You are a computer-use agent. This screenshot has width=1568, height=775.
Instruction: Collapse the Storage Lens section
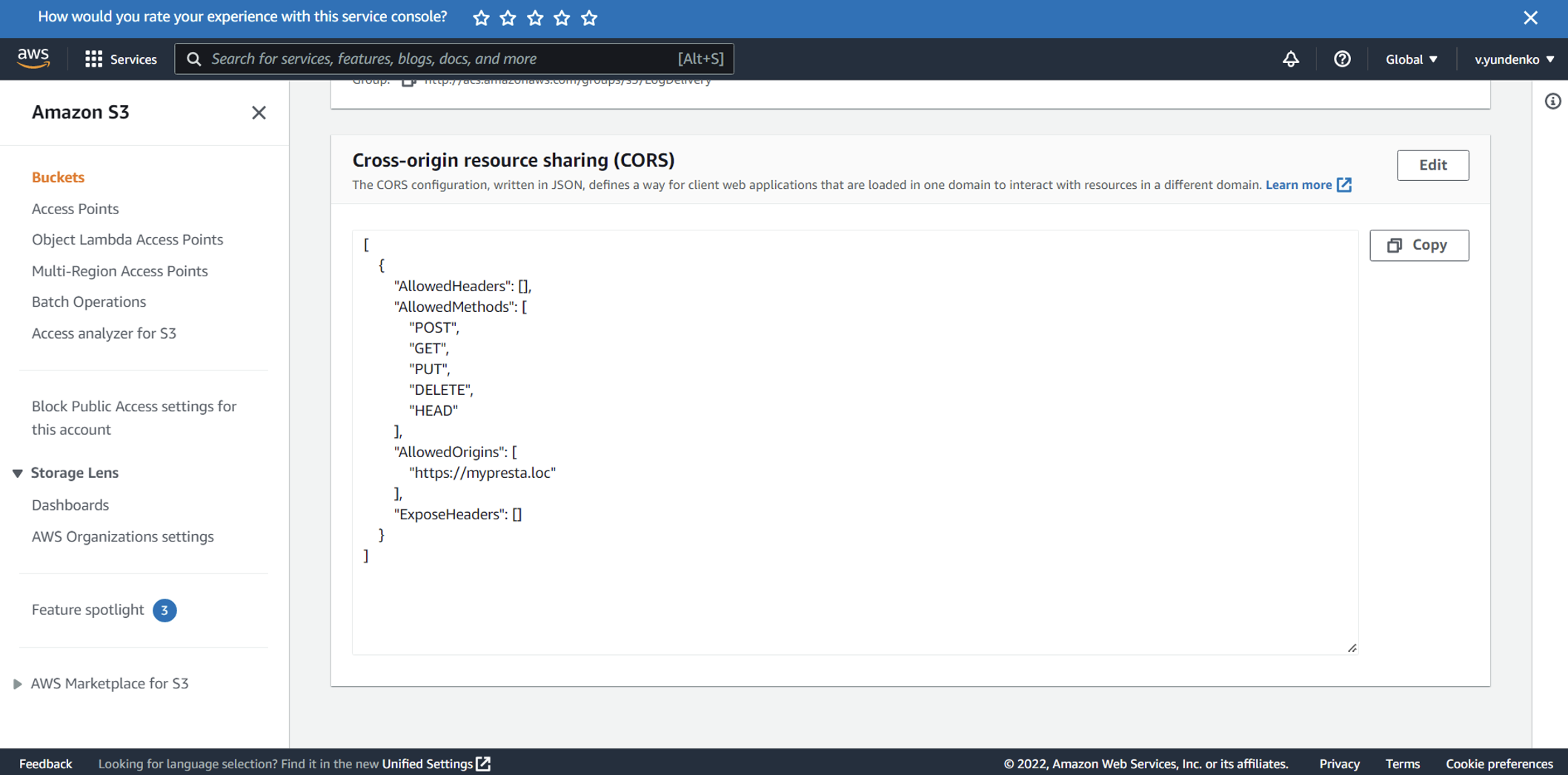(17, 472)
